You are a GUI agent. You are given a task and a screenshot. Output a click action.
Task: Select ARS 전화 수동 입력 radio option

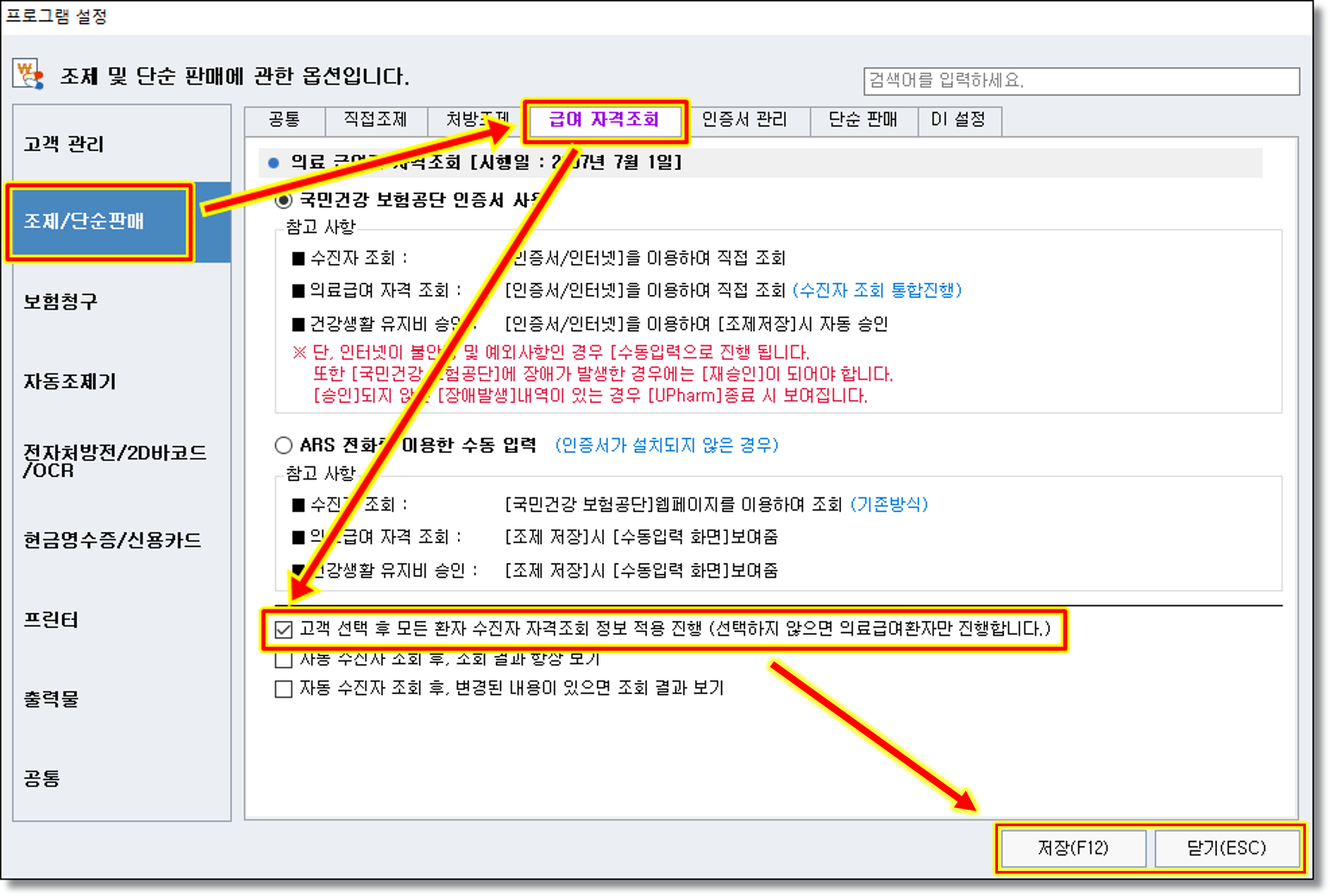coord(284,445)
